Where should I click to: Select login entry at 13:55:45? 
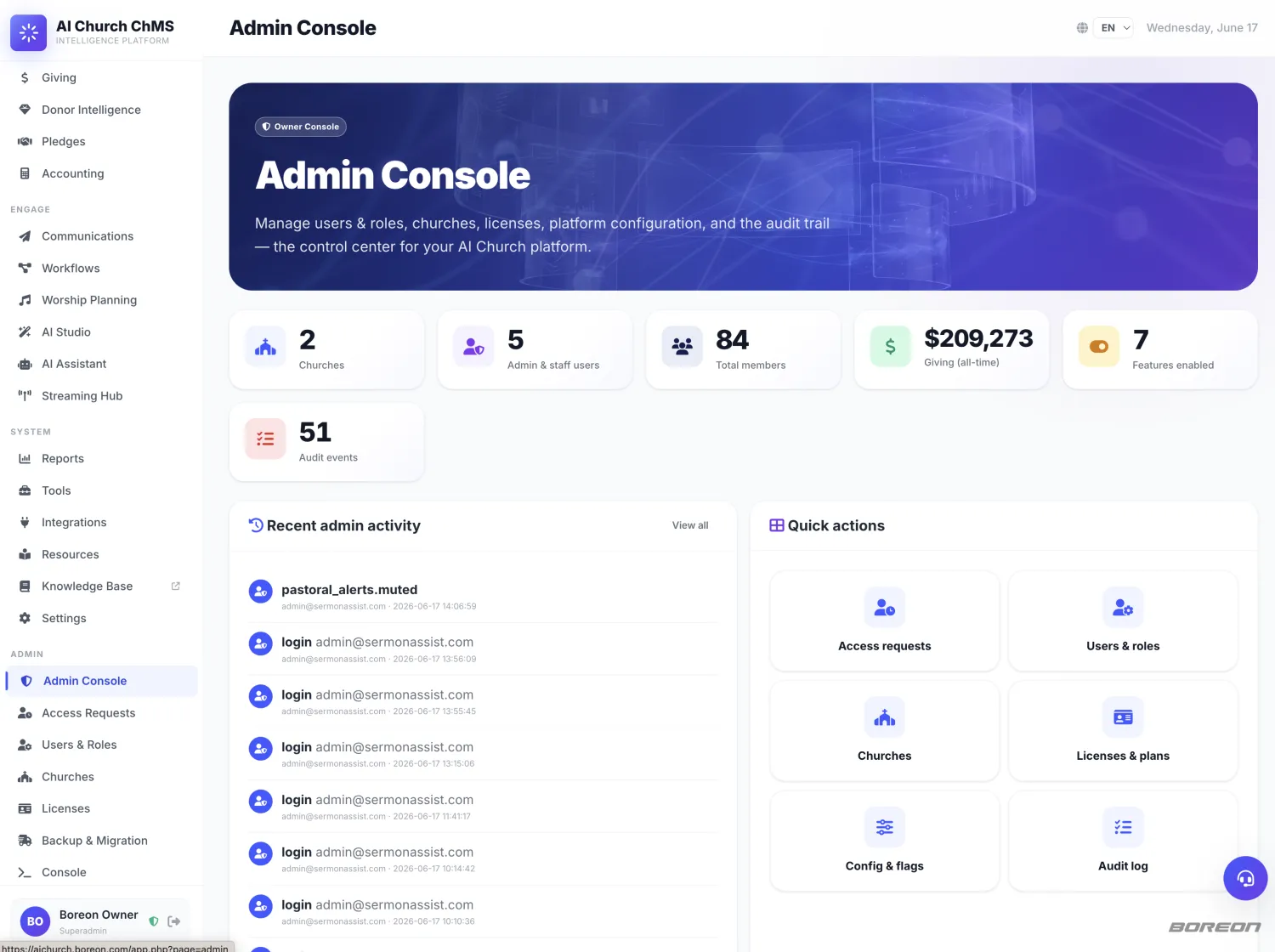[483, 702]
